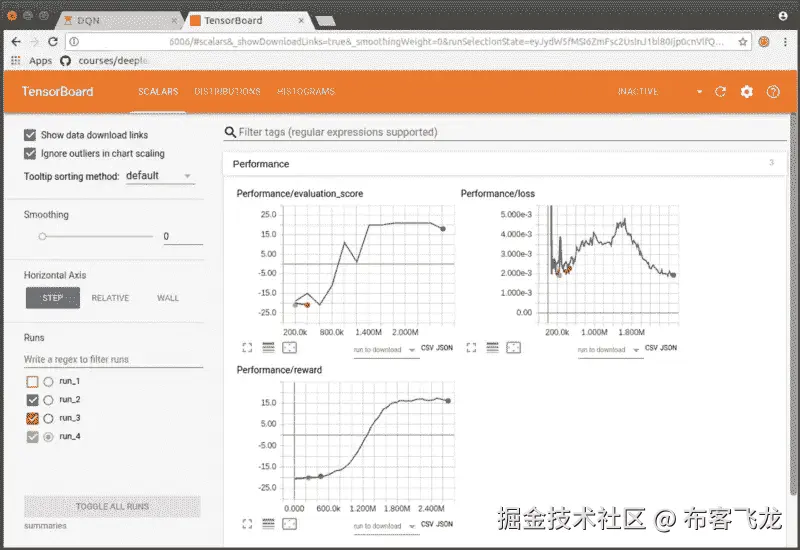The image size is (800, 550).
Task: Set horizontal axis to RELATIVE
Action: point(110,298)
